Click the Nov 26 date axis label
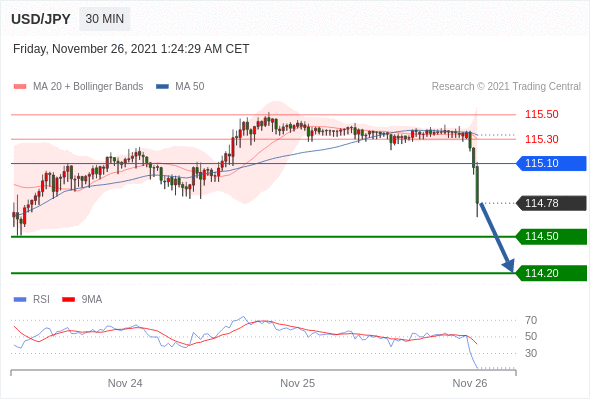 pyautogui.click(x=470, y=383)
